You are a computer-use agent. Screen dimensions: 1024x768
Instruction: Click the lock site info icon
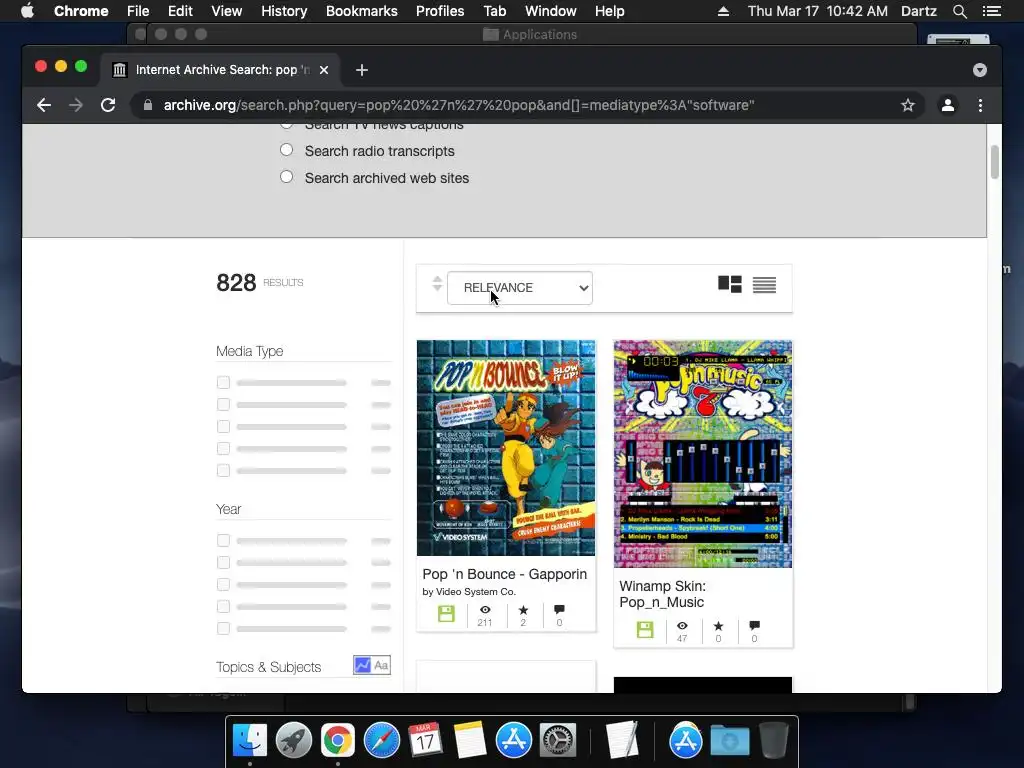(148, 105)
